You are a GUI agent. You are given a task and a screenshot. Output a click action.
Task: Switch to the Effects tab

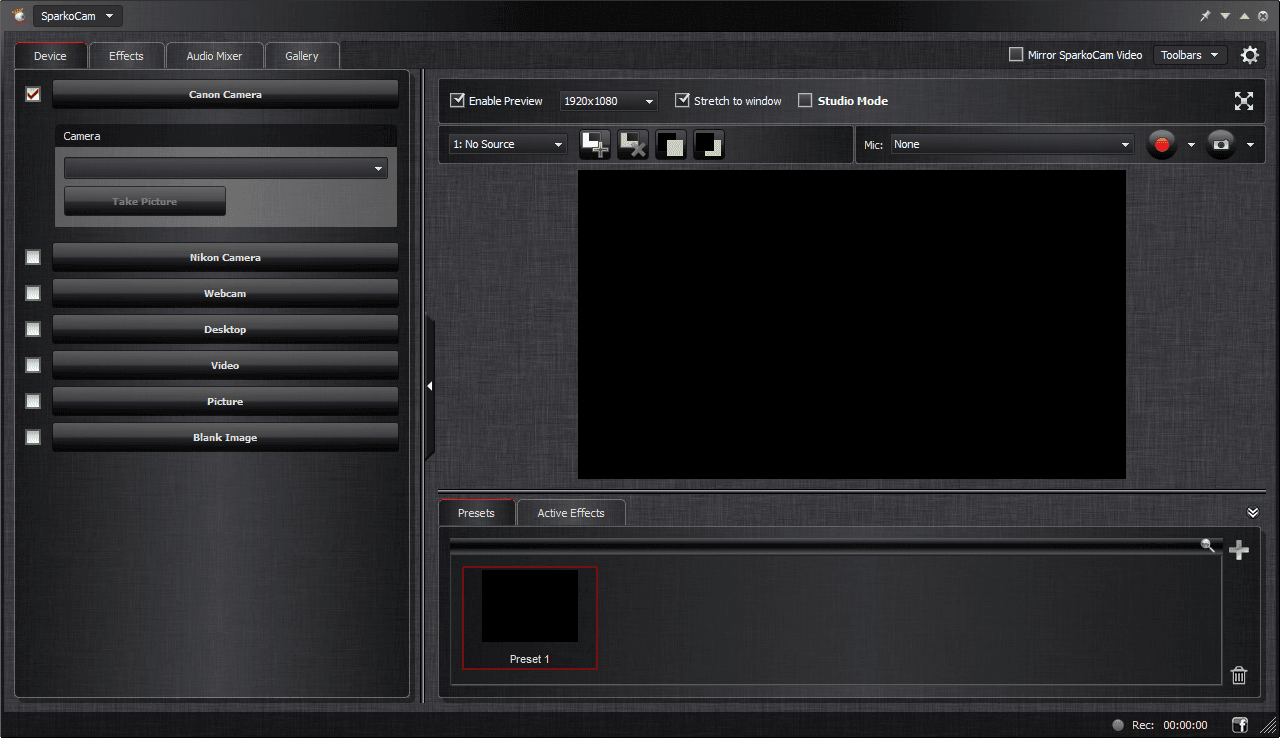click(126, 55)
